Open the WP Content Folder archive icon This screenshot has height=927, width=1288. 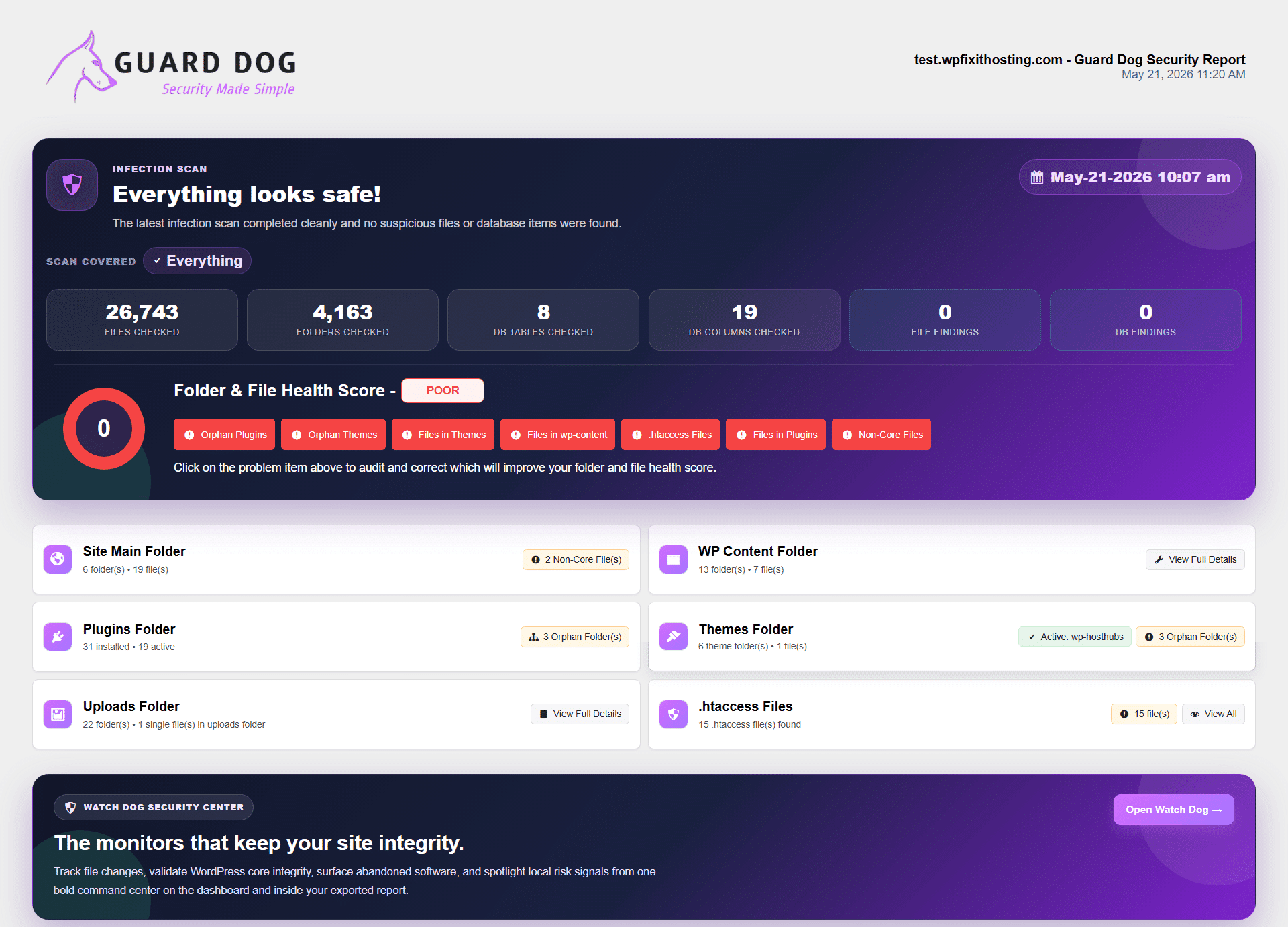(x=674, y=559)
